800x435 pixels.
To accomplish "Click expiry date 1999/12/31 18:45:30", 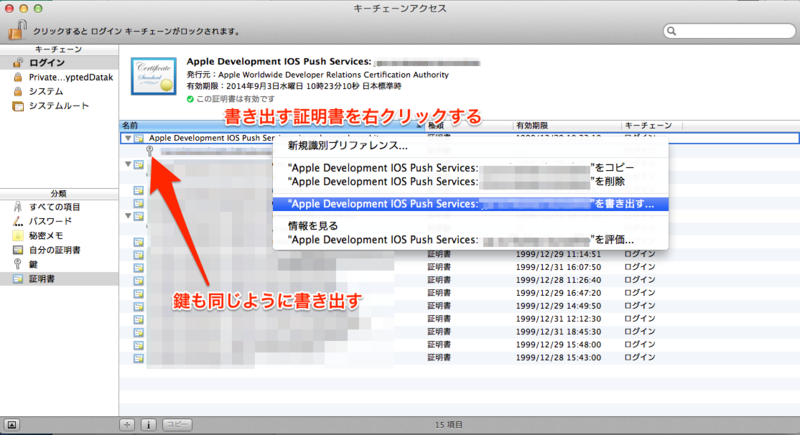I will [x=558, y=332].
